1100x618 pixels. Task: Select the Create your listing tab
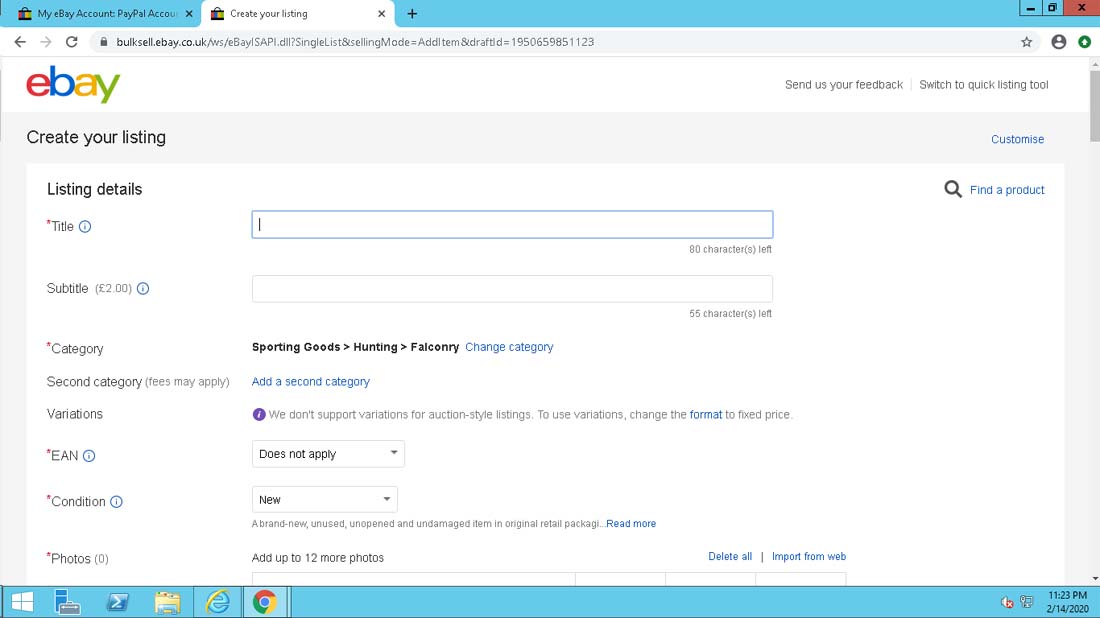(298, 13)
